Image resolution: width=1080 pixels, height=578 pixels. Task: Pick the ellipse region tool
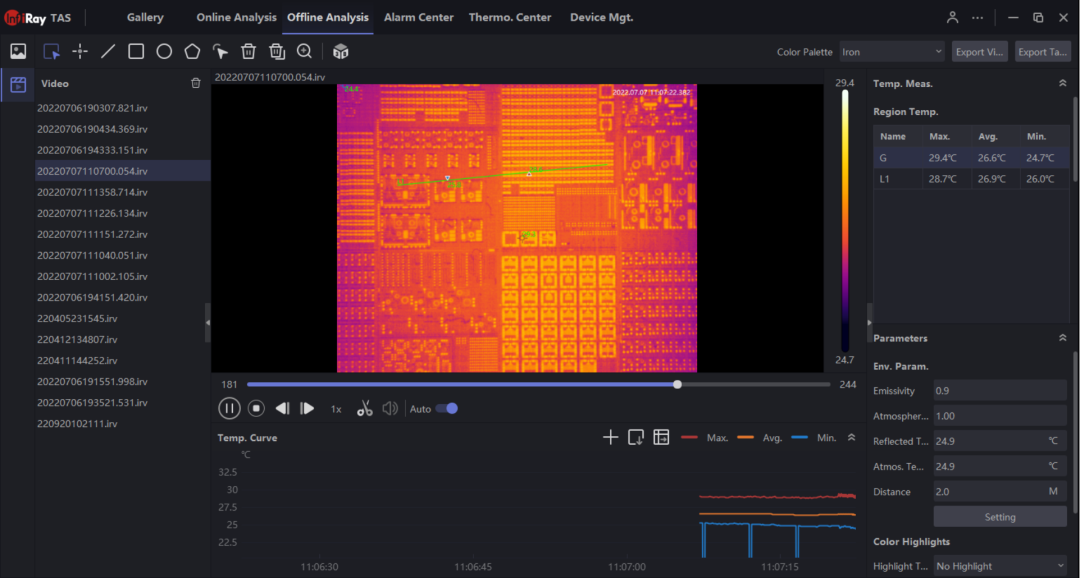(164, 51)
